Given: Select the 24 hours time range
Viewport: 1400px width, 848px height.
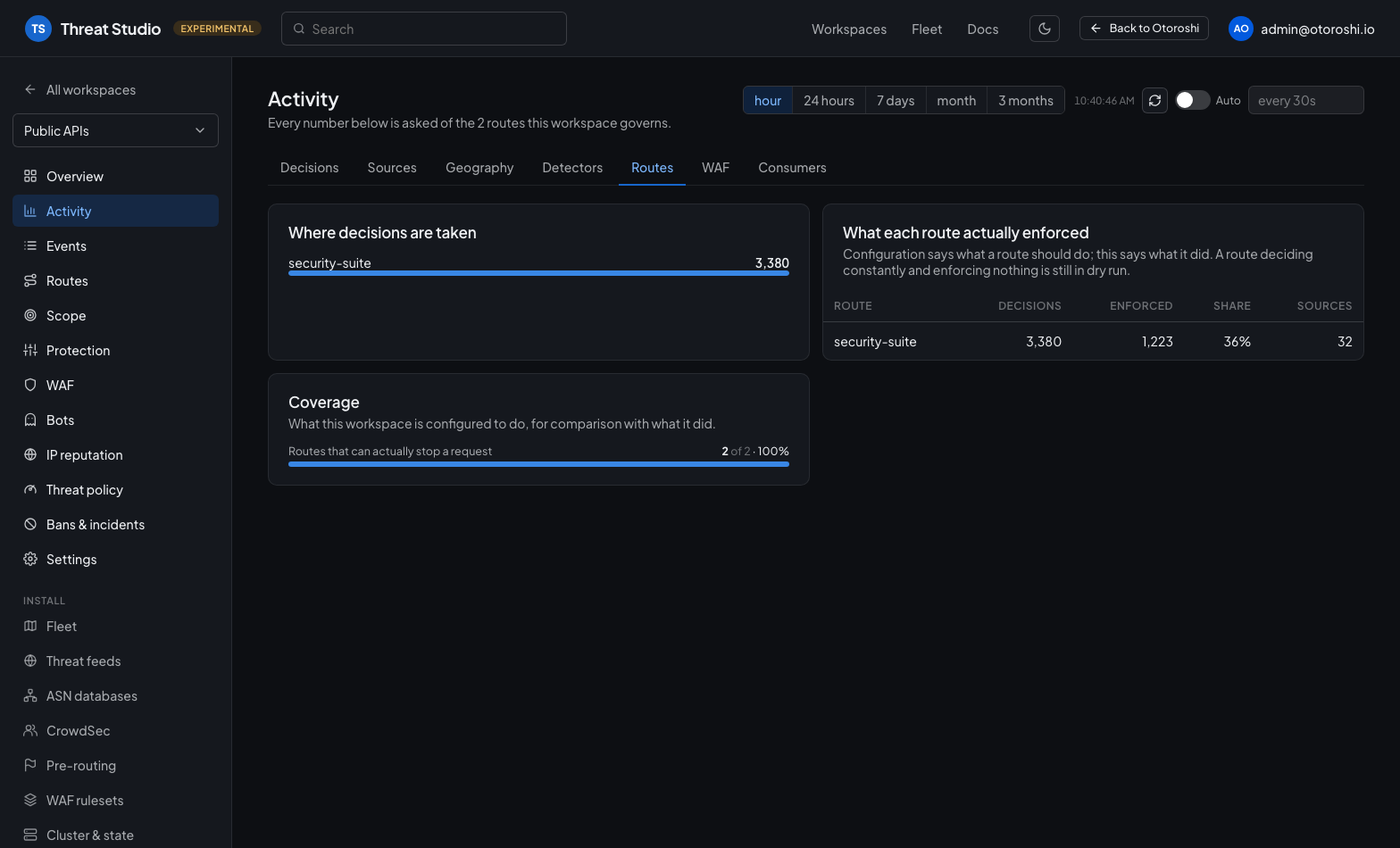Looking at the screenshot, I should coord(829,100).
